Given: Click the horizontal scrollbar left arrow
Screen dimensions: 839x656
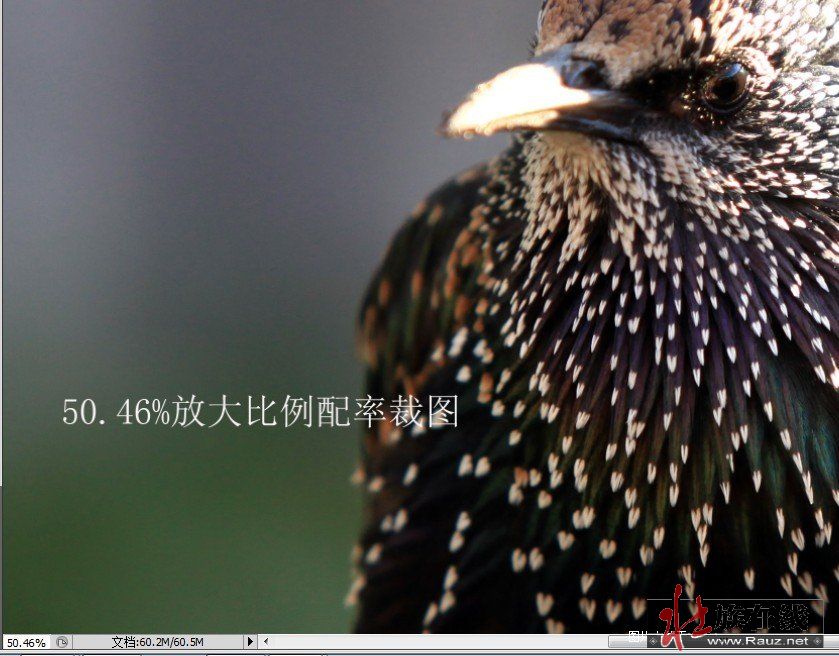Looking at the screenshot, I should (x=266, y=641).
